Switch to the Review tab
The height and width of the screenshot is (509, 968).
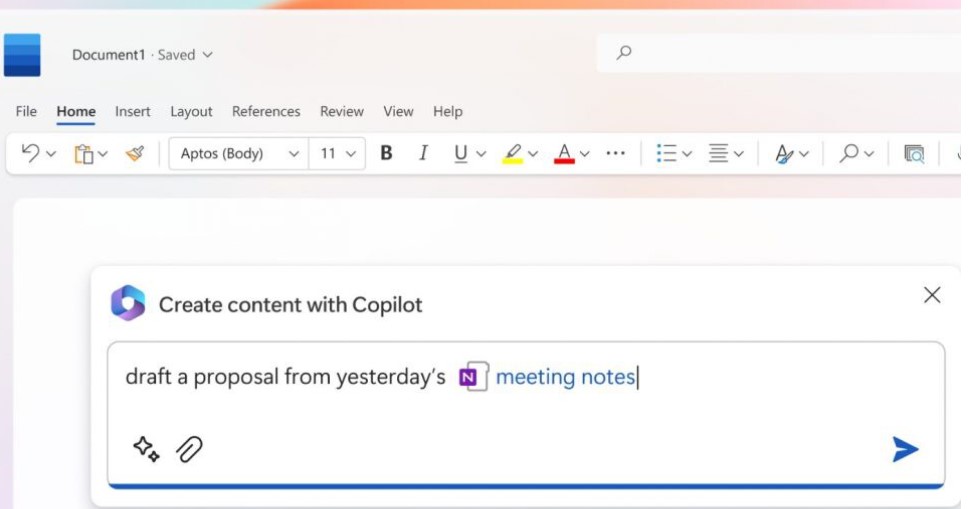(341, 111)
